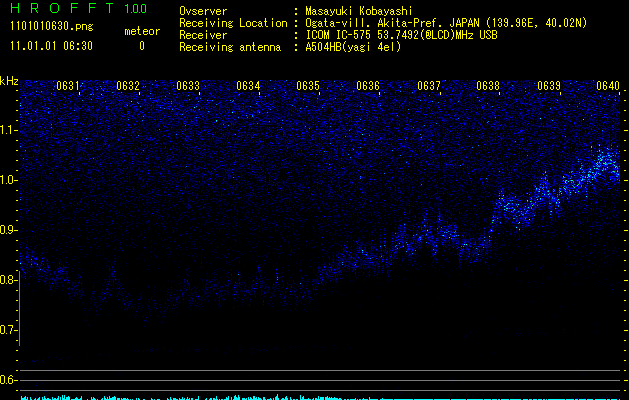Click the 0632 time marker
Viewport: 629px width, 400px height.
click(128, 86)
